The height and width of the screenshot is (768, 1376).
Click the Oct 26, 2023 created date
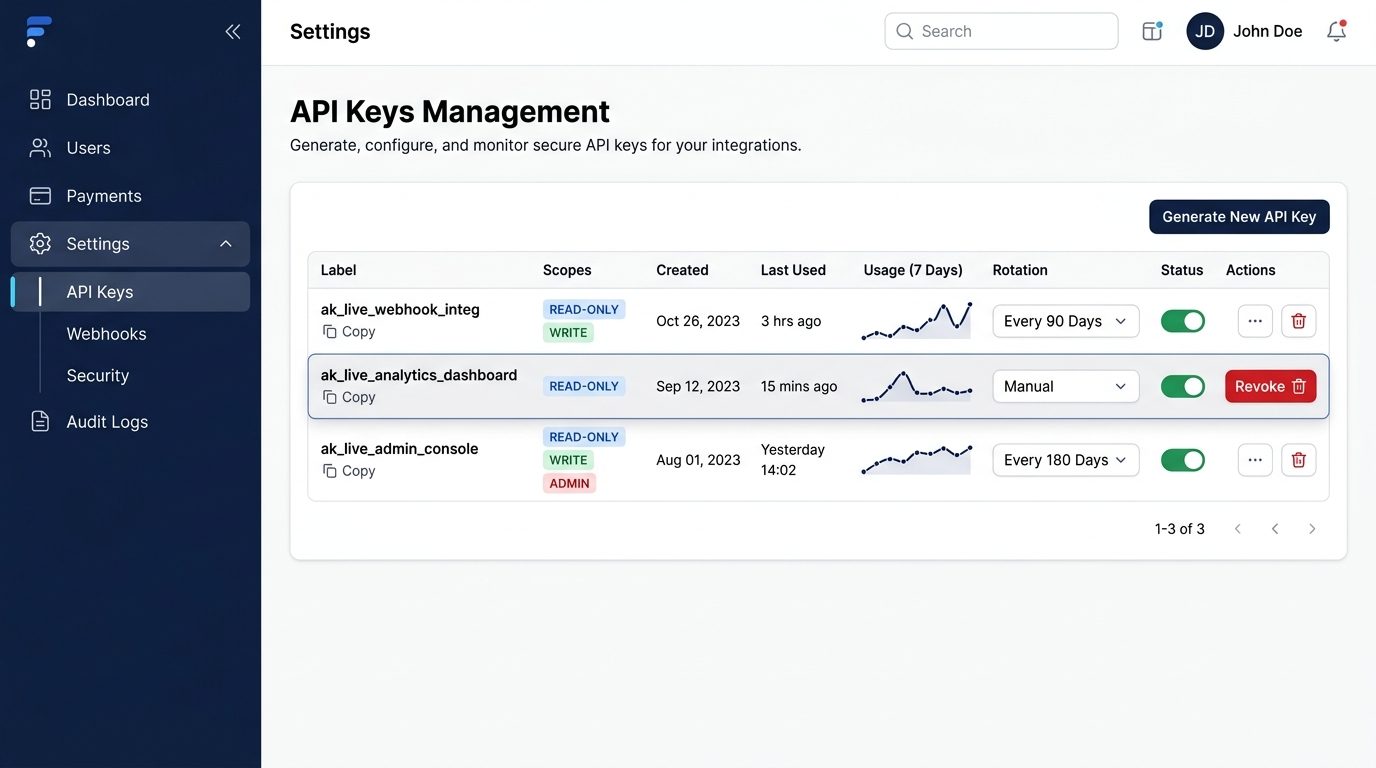[x=698, y=321]
